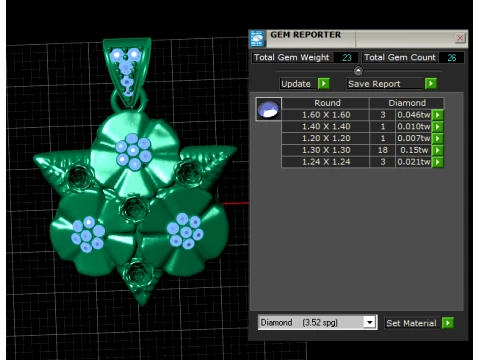480x360 pixels.
Task: Click the 0.046tw weight cell
Action: pyautogui.click(x=414, y=115)
